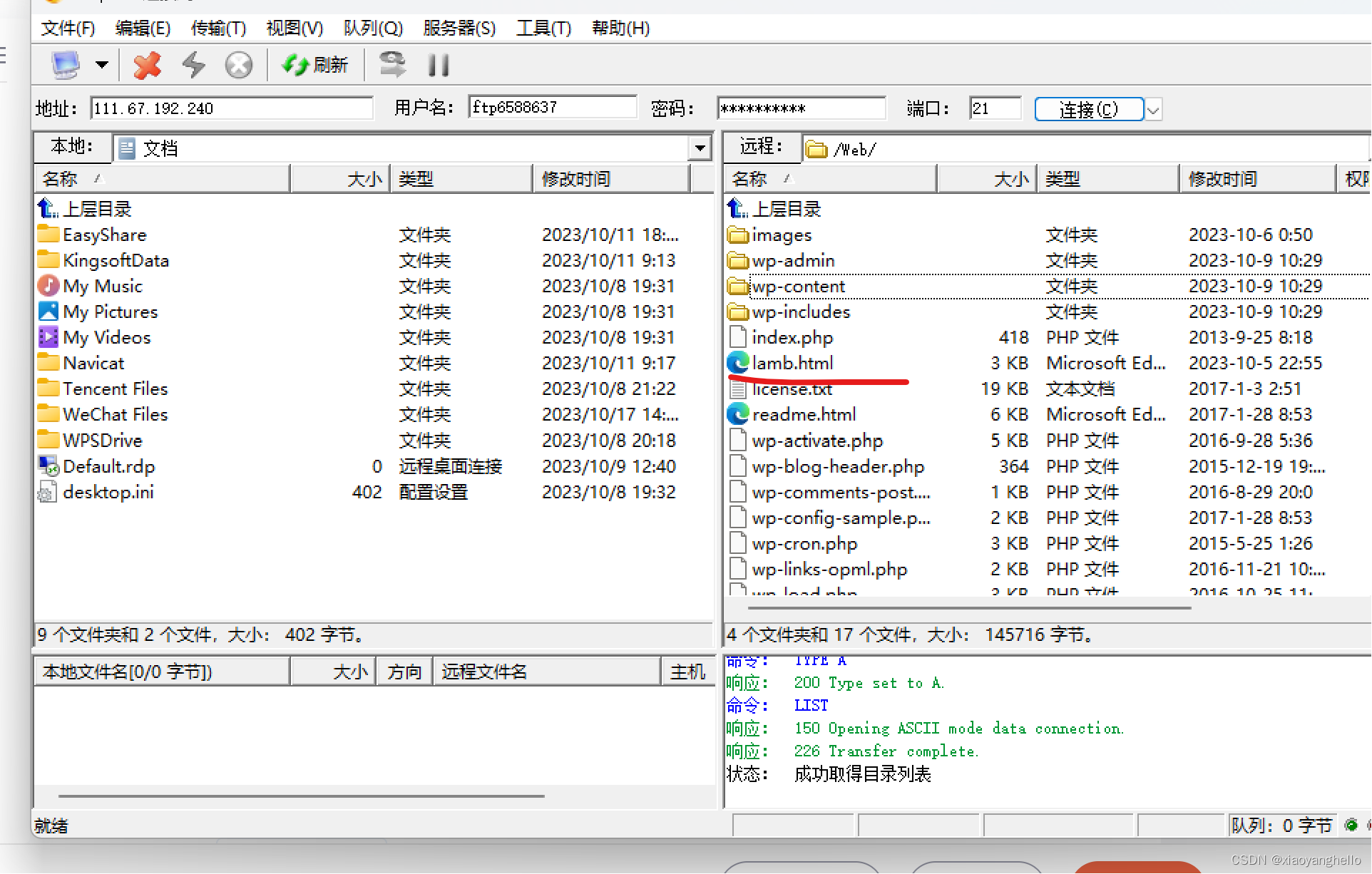1372x874 pixels.
Task: Select the desktop.ini file icon
Action: pyautogui.click(x=48, y=491)
